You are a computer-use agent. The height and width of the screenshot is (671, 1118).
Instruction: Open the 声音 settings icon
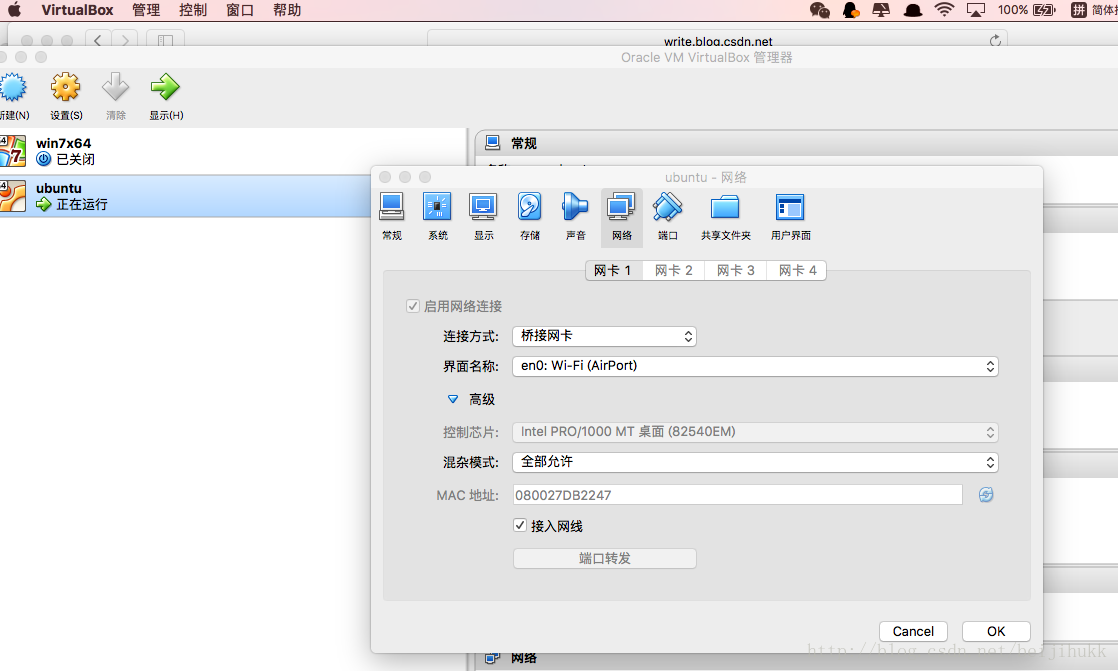pos(575,211)
